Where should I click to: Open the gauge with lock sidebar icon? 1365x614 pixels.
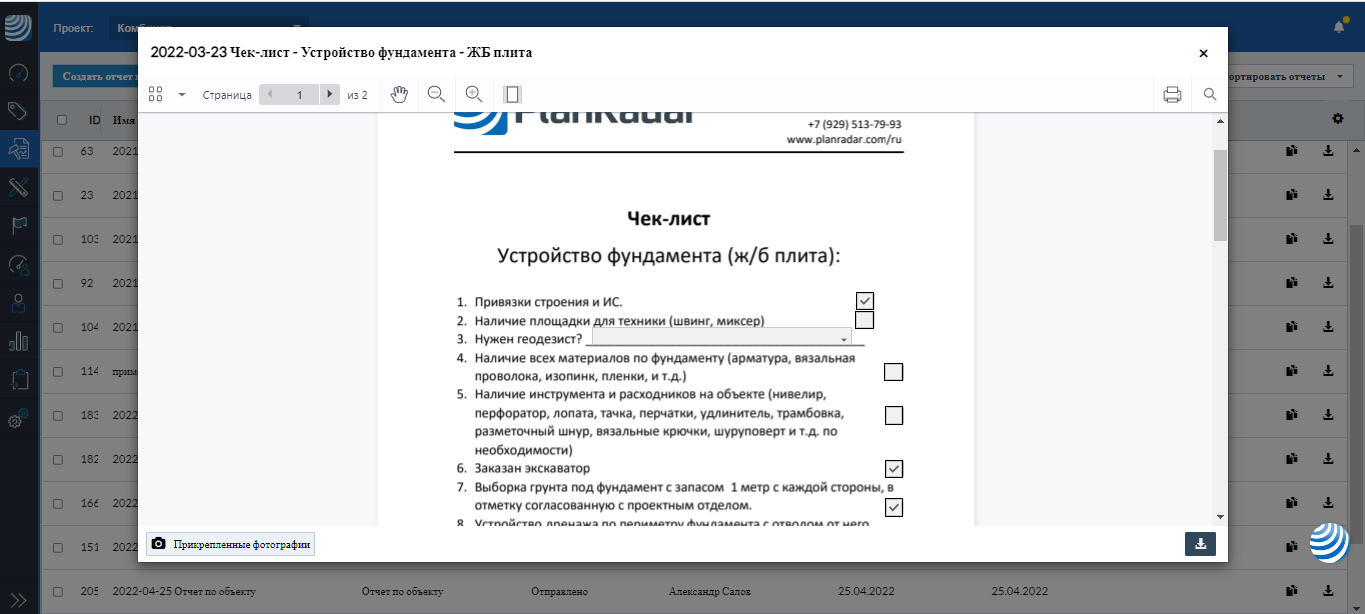18,264
